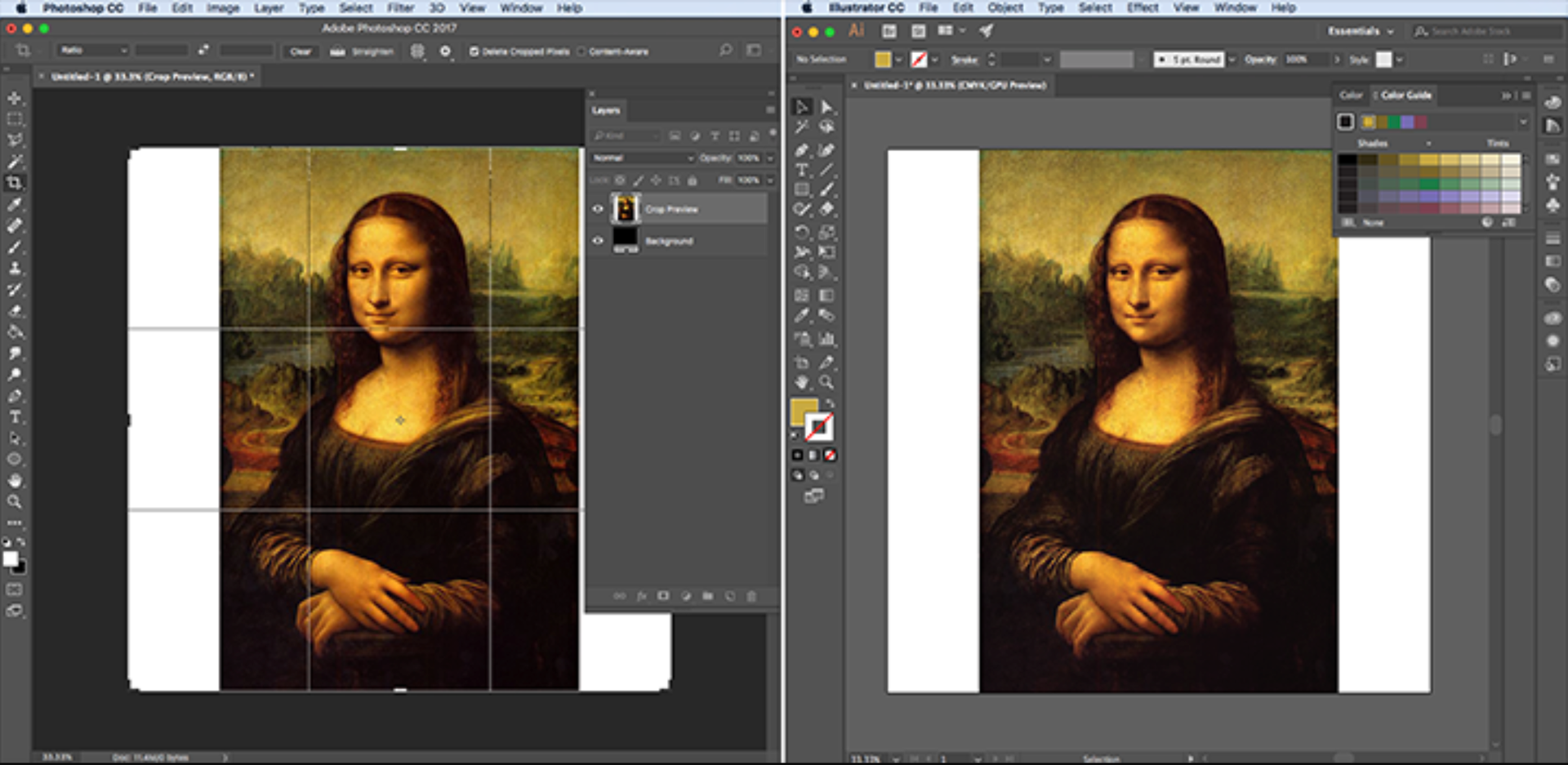Select the Artboard tool in Illustrator

pos(802,362)
